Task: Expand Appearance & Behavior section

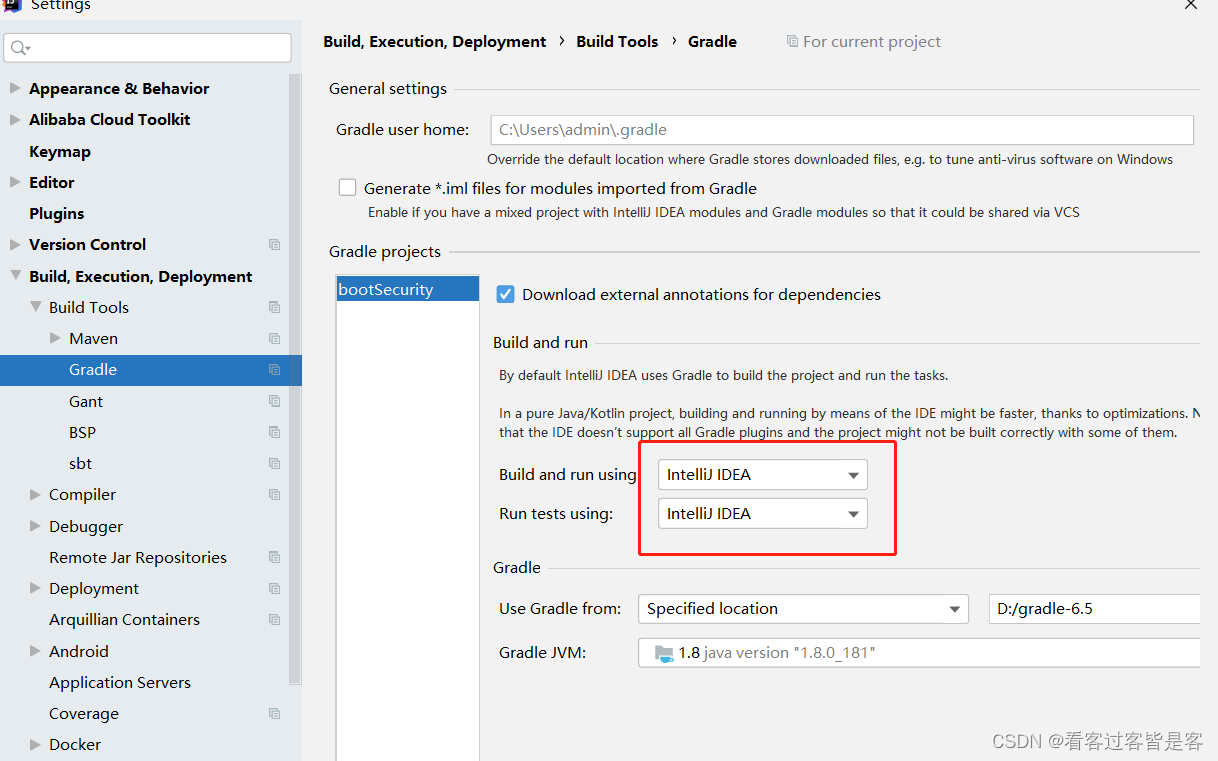Action: 15,88
